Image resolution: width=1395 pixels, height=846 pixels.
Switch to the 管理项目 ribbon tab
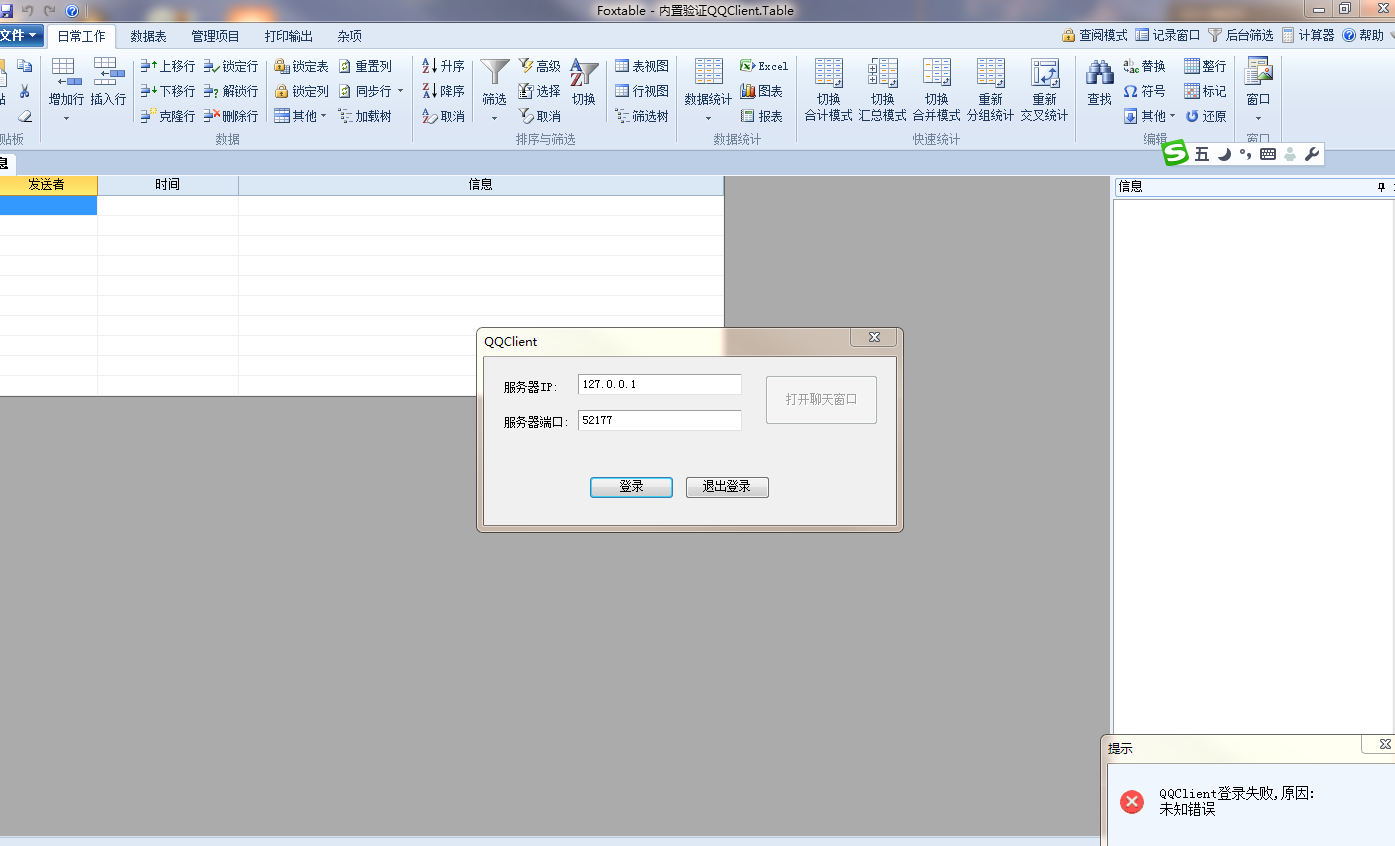(x=215, y=36)
